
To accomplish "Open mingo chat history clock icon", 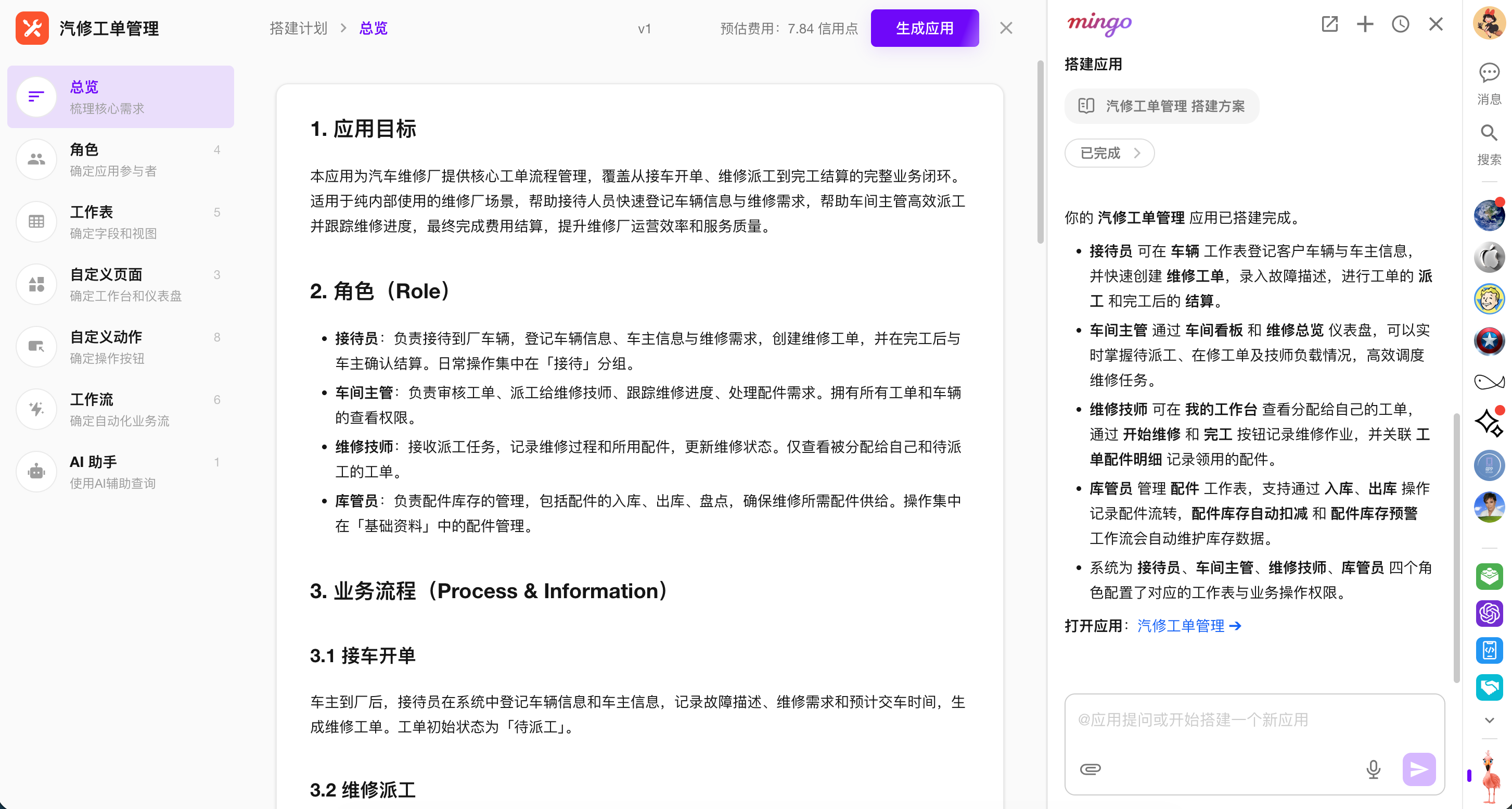I will tap(1401, 24).
